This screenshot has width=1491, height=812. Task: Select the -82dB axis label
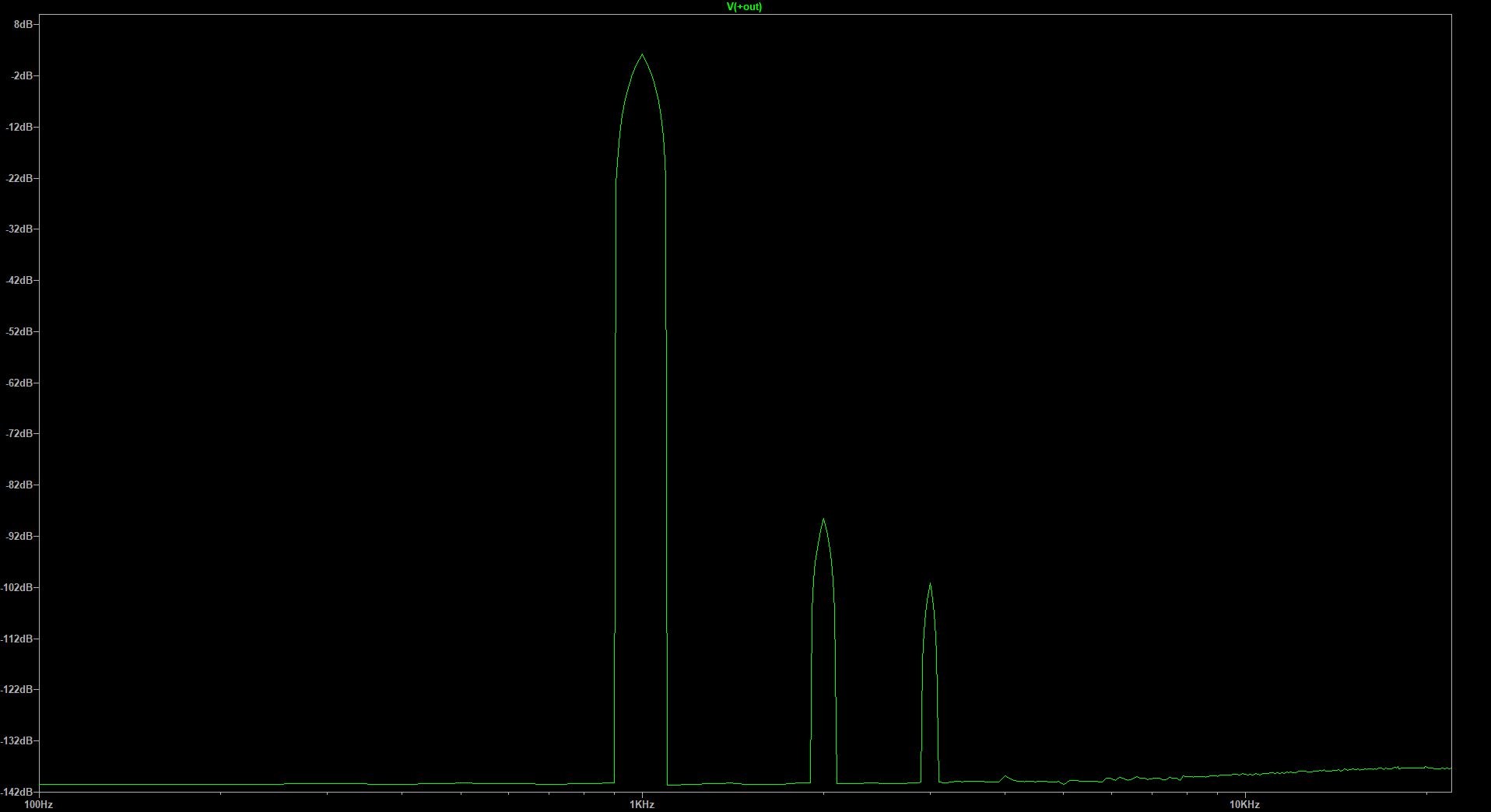point(19,485)
